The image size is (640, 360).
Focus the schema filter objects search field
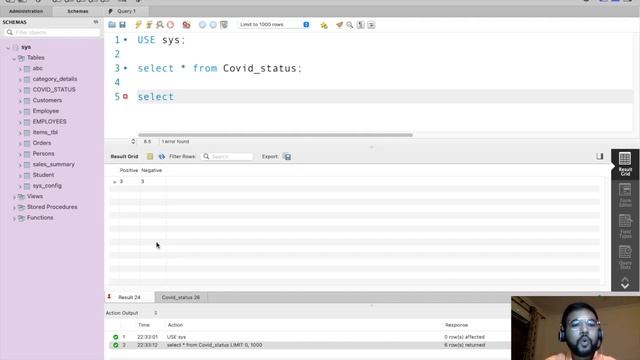click(52, 32)
